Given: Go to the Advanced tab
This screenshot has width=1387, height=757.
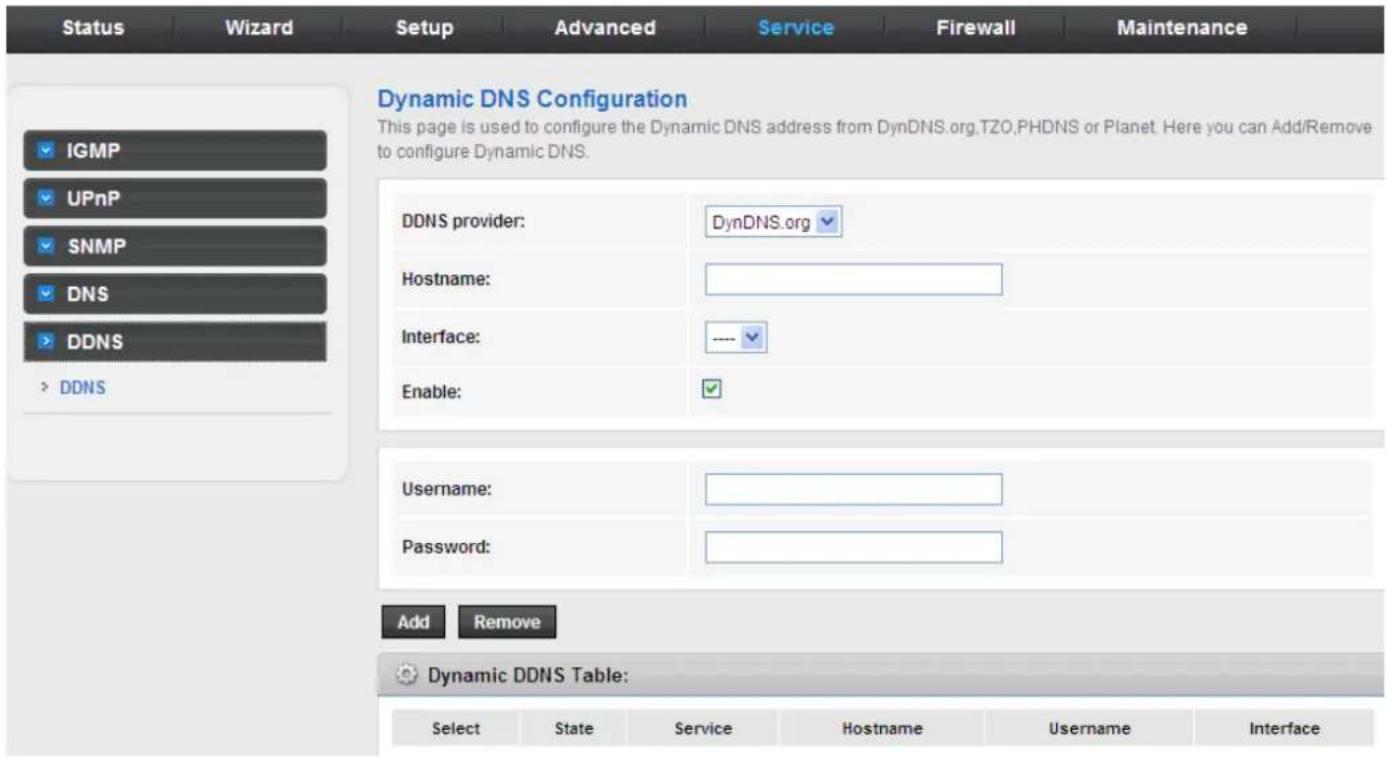Looking at the screenshot, I should 605,28.
